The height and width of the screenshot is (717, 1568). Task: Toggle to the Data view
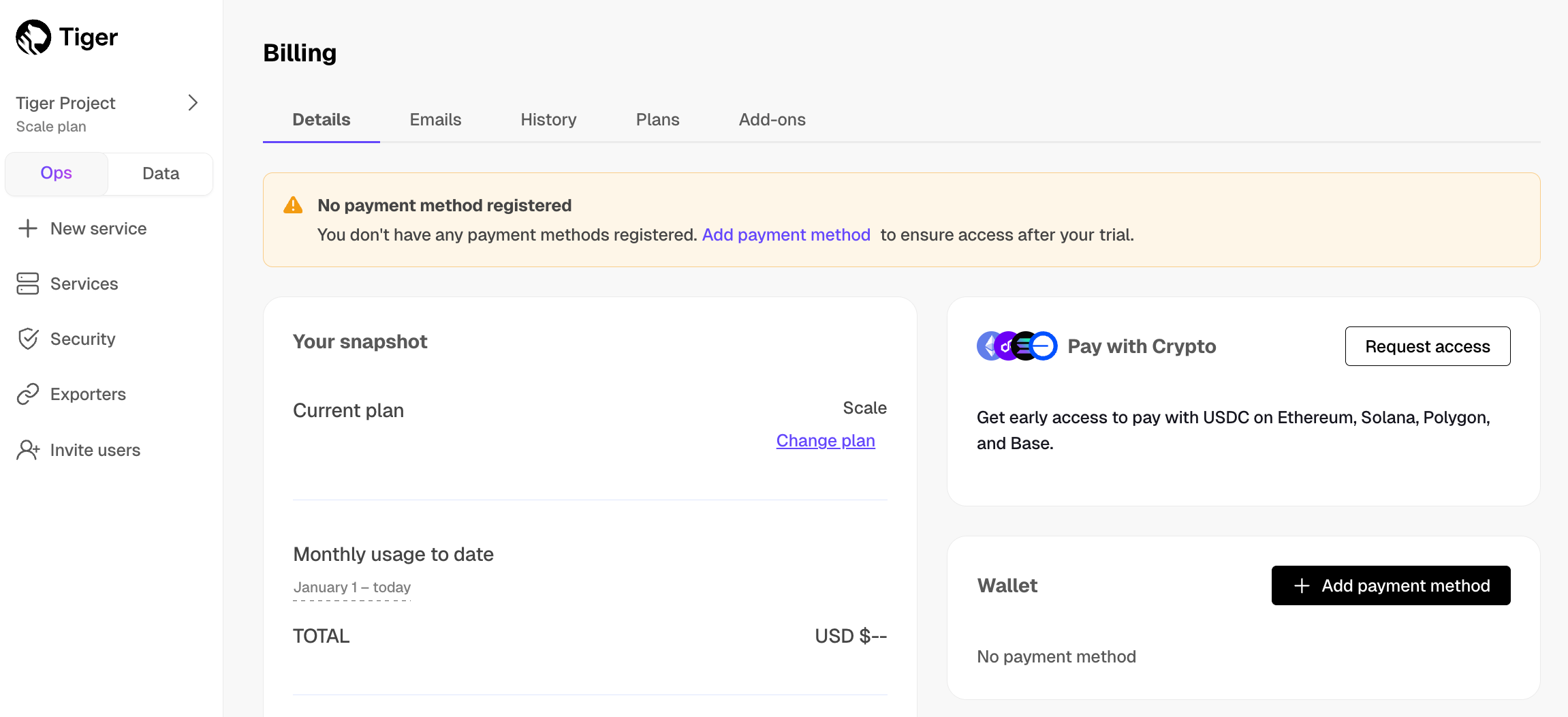(160, 173)
